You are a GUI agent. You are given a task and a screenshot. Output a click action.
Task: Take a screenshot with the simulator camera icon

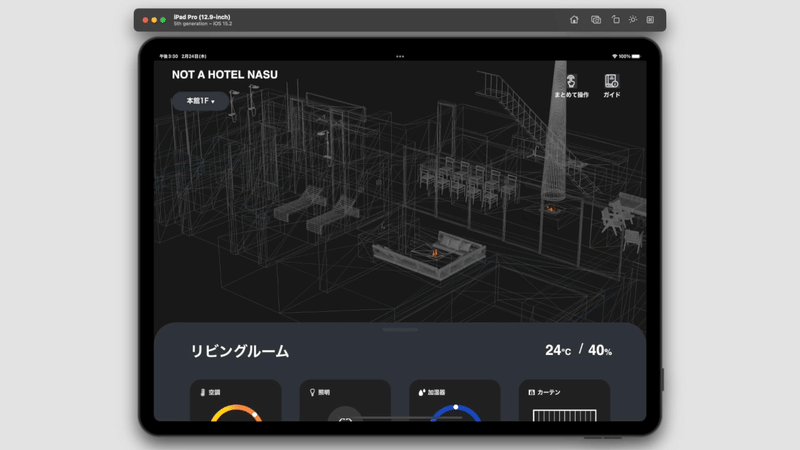(x=595, y=19)
